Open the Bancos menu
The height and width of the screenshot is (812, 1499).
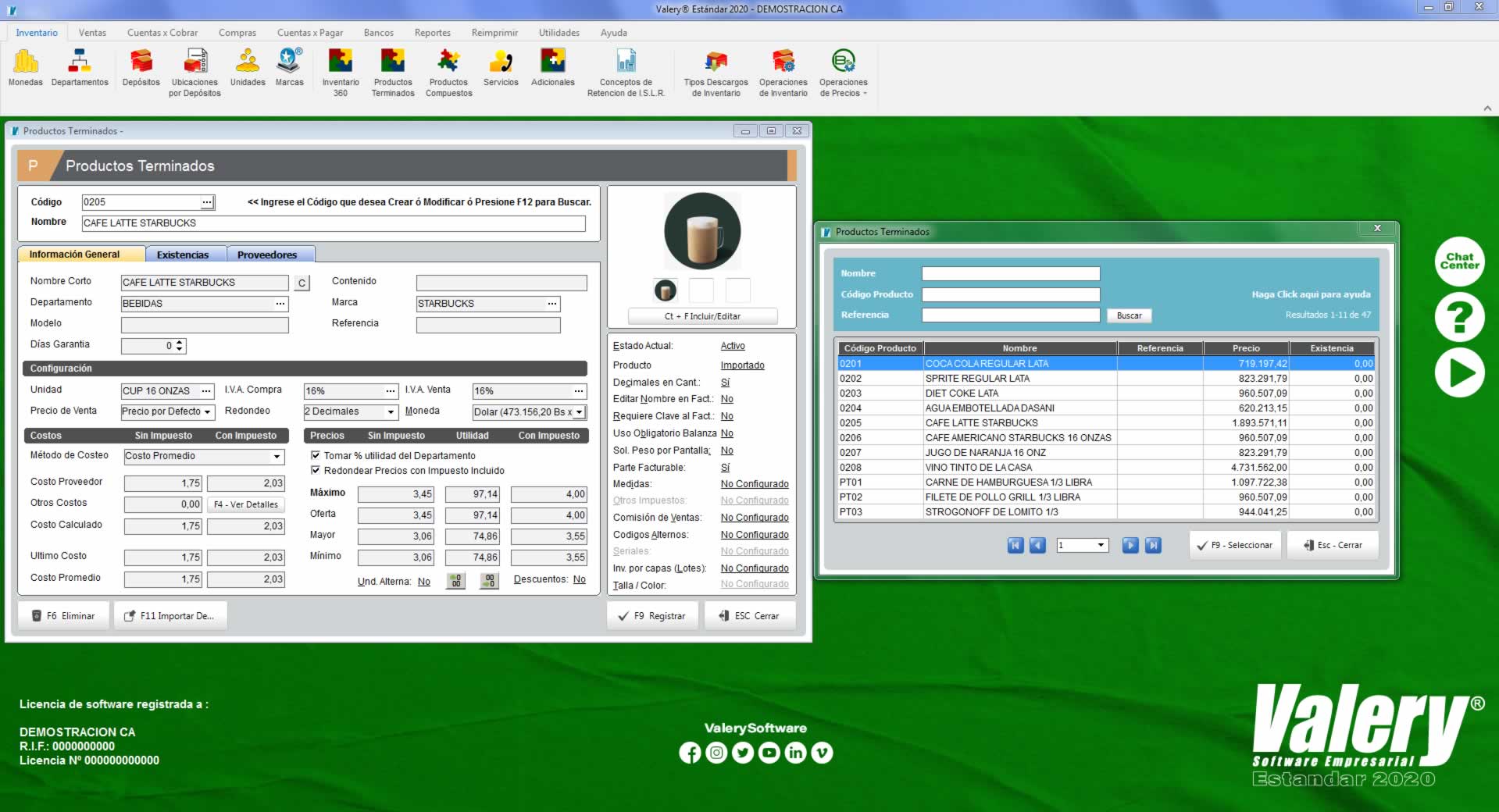point(379,33)
